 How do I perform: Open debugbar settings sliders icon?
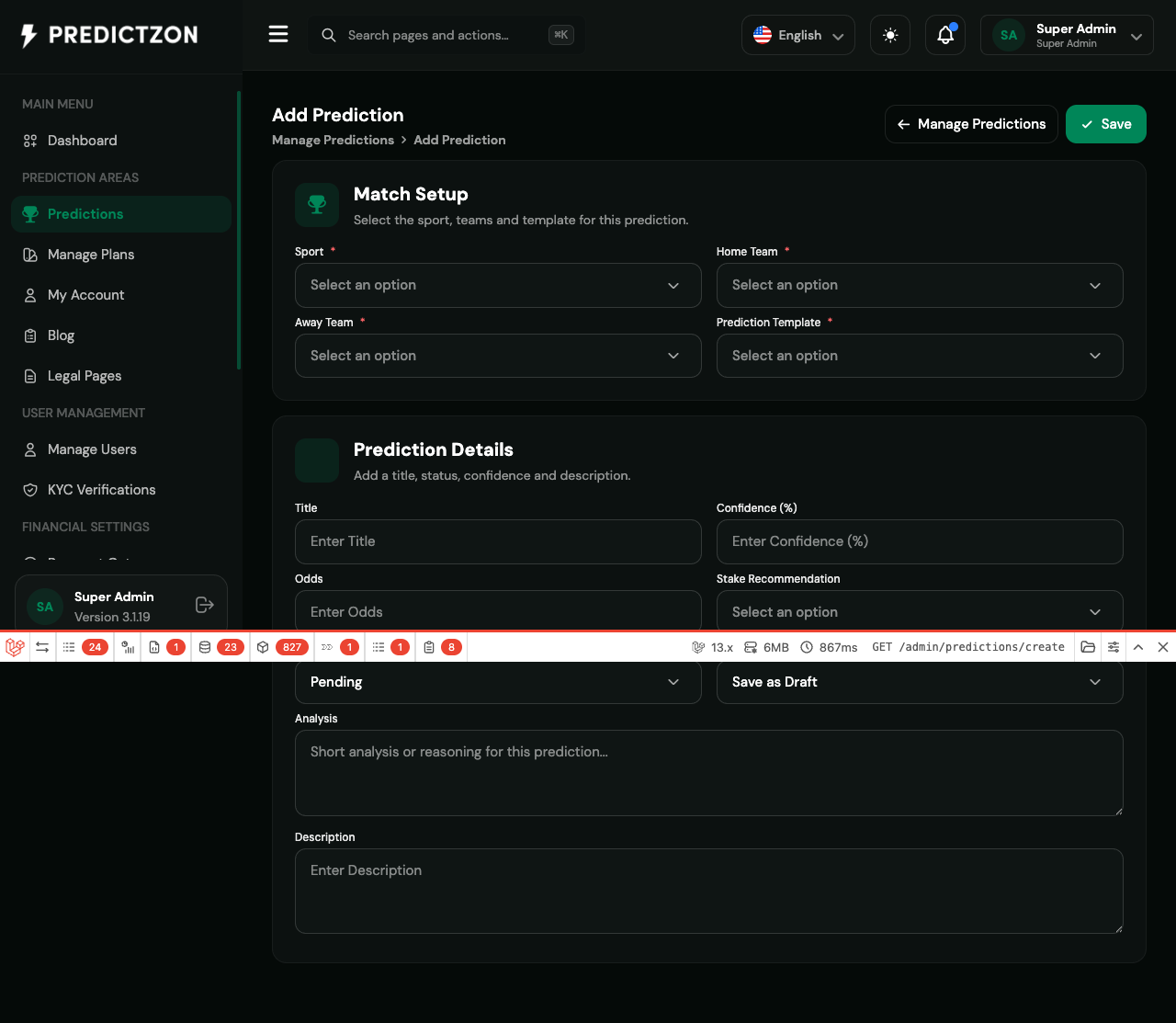[1114, 647]
